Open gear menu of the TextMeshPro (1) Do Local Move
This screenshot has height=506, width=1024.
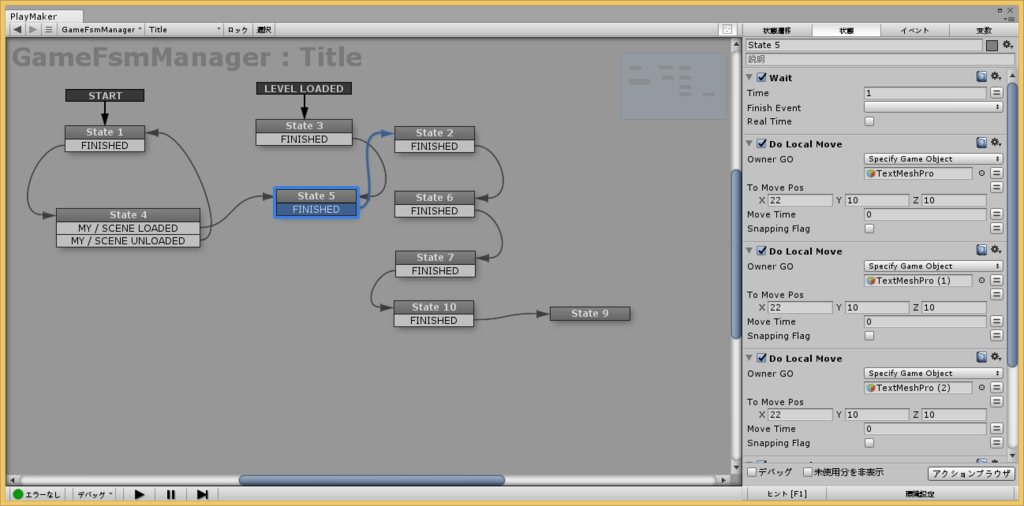995,250
